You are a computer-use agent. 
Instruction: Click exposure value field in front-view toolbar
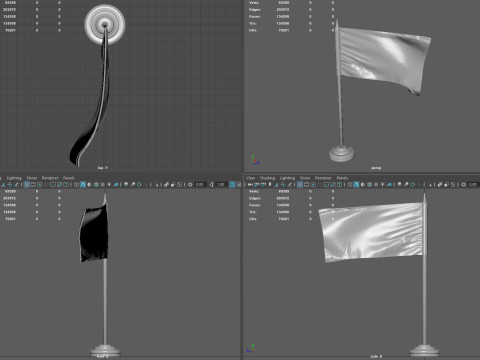(200, 184)
